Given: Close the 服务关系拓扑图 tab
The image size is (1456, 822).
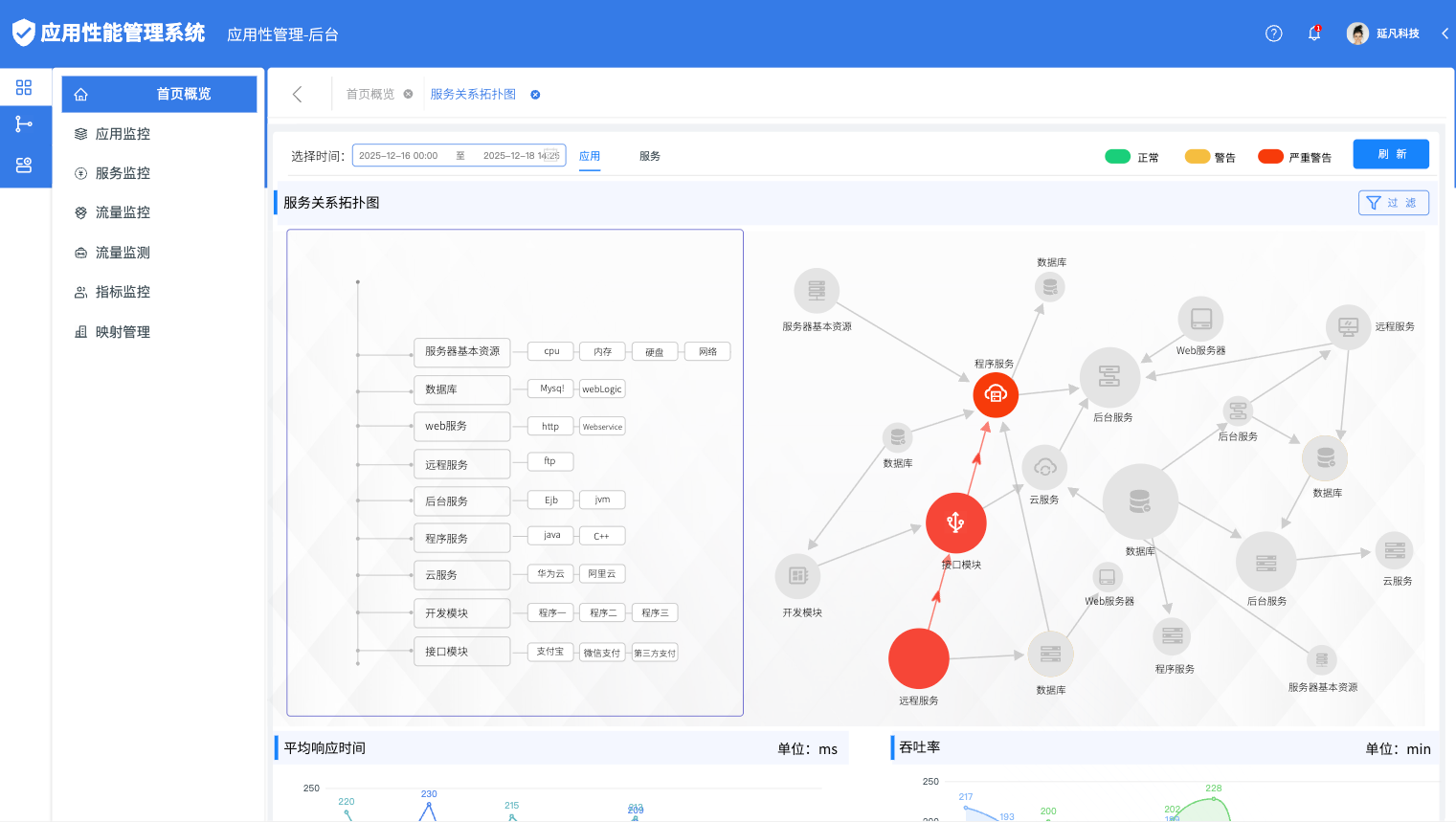Looking at the screenshot, I should [x=535, y=95].
